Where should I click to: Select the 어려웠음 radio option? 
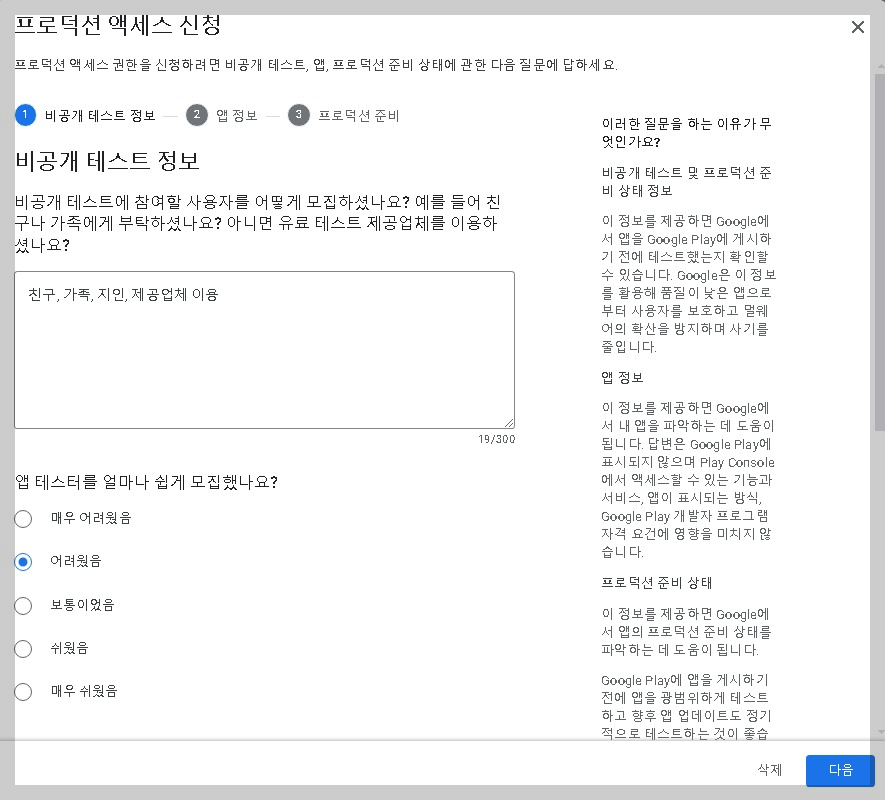click(23, 562)
